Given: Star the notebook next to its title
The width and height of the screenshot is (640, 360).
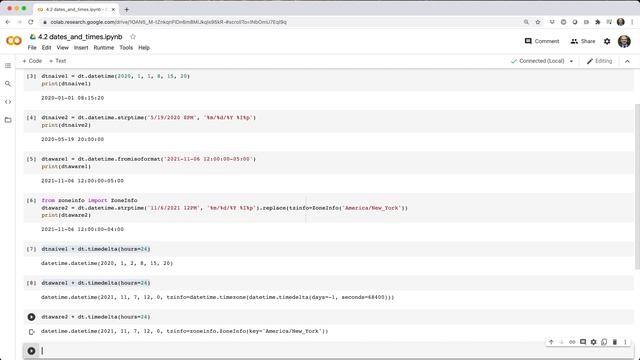Looking at the screenshot, I should pos(133,37).
